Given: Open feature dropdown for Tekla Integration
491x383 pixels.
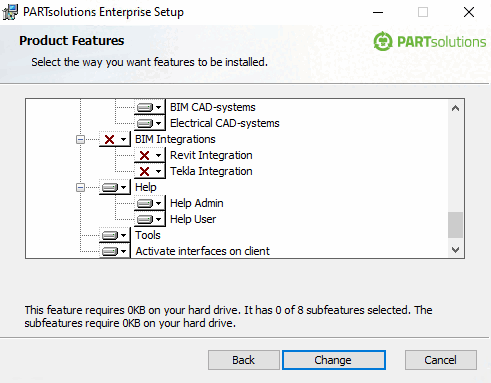Looking at the screenshot, I should click(149, 171).
